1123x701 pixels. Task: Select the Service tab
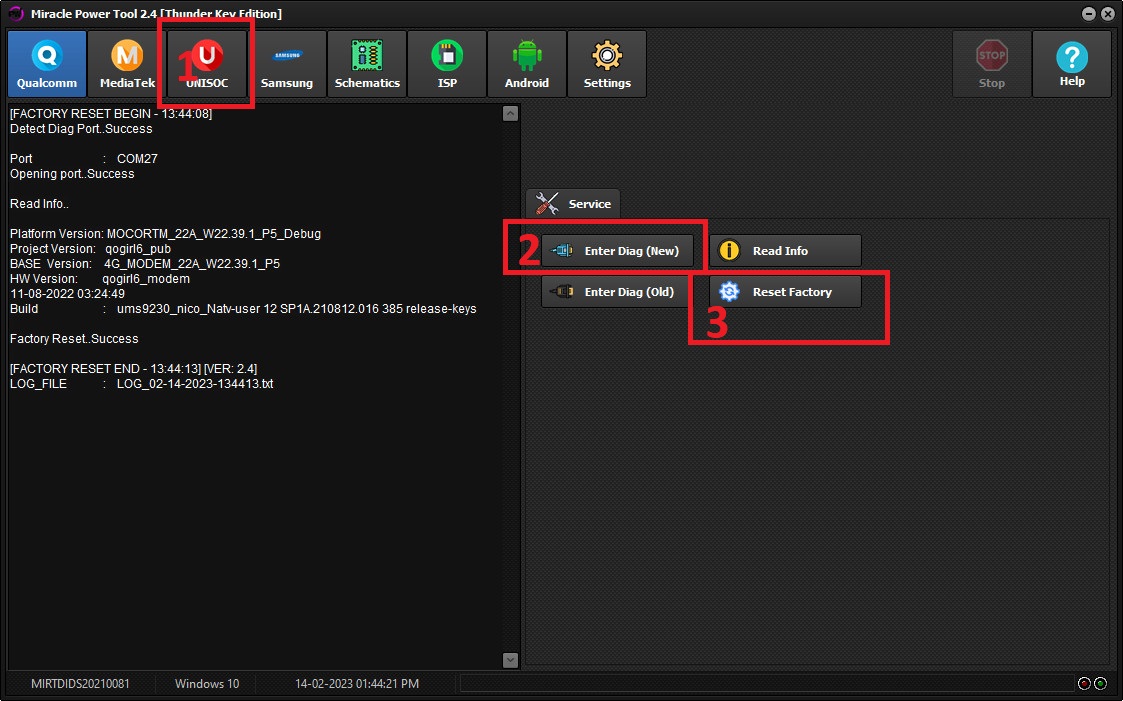click(x=574, y=204)
